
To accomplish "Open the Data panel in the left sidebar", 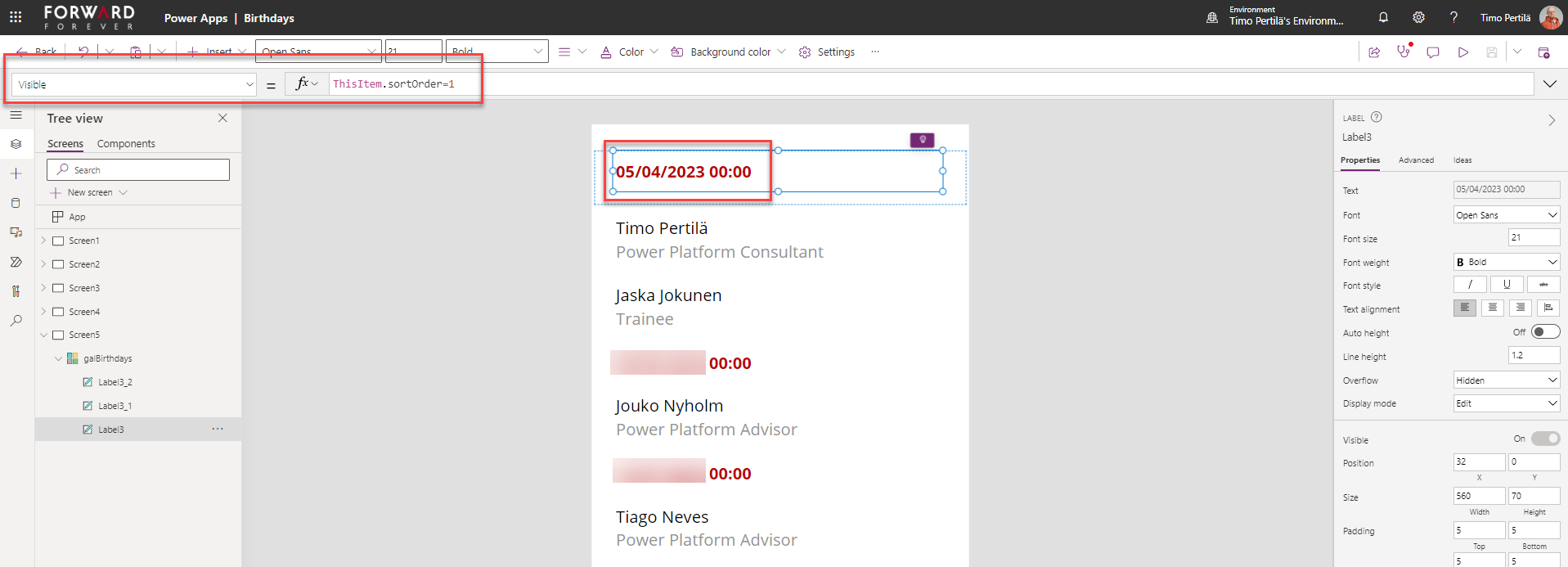I will [16, 203].
